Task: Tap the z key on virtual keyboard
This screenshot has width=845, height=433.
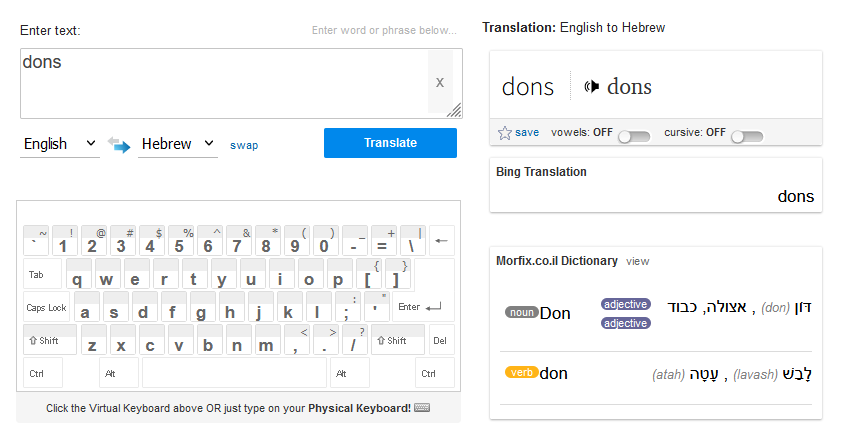Action: (94, 340)
